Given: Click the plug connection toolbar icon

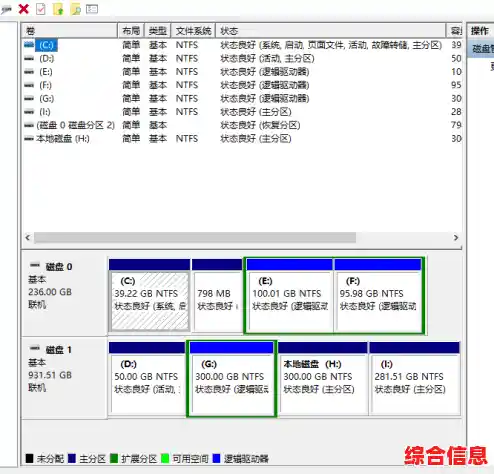Looking at the screenshot, I should 6,10.
